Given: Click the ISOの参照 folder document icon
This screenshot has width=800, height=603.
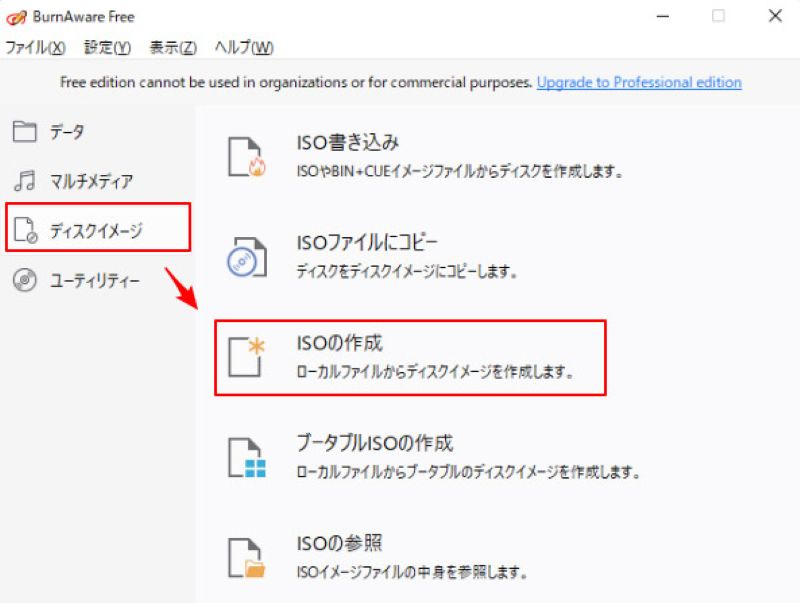Looking at the screenshot, I should point(246,556).
